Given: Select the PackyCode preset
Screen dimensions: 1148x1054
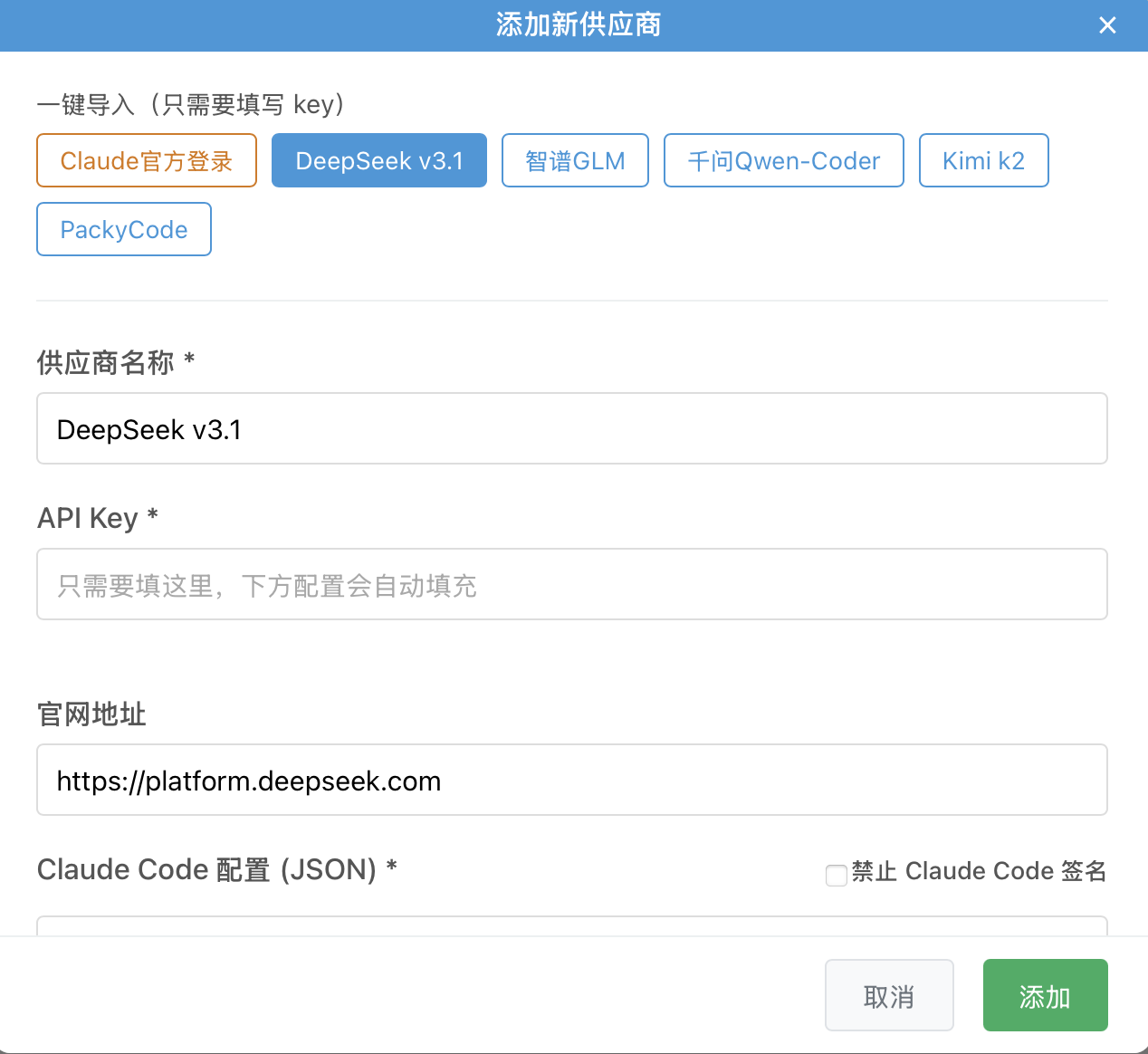Looking at the screenshot, I should pyautogui.click(x=124, y=230).
